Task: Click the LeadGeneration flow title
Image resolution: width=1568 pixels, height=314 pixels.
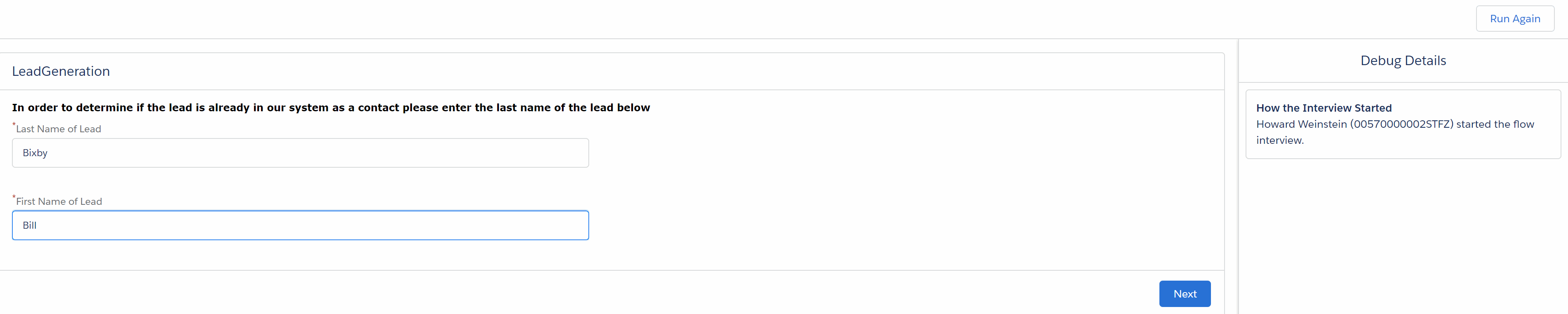Action: [61, 71]
